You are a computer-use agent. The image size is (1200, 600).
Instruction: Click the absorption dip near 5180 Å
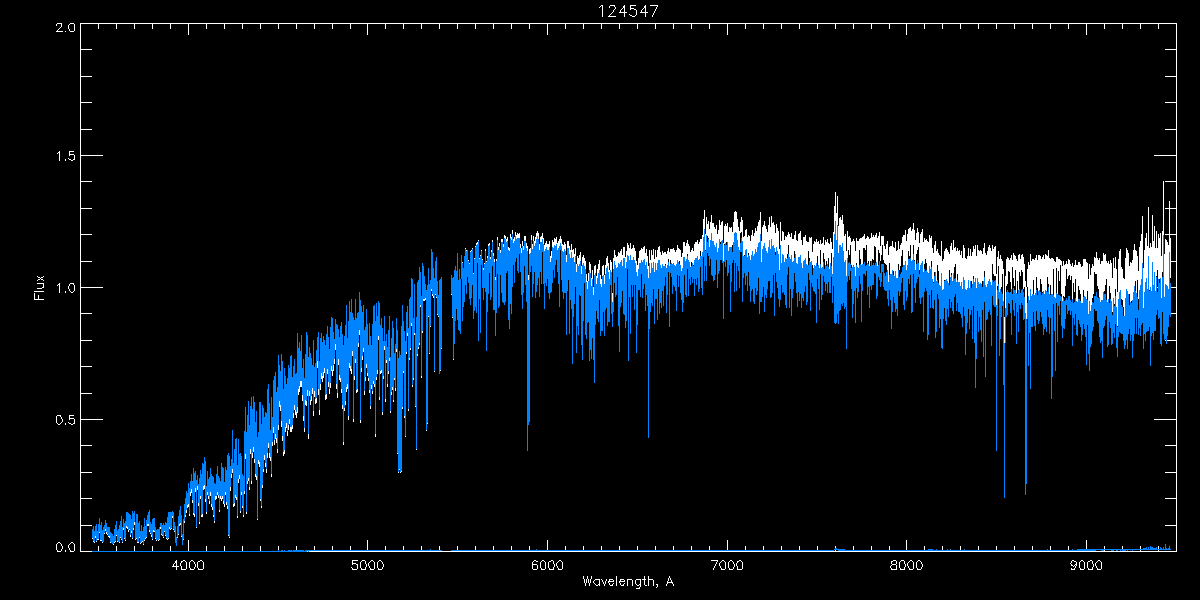[400, 468]
